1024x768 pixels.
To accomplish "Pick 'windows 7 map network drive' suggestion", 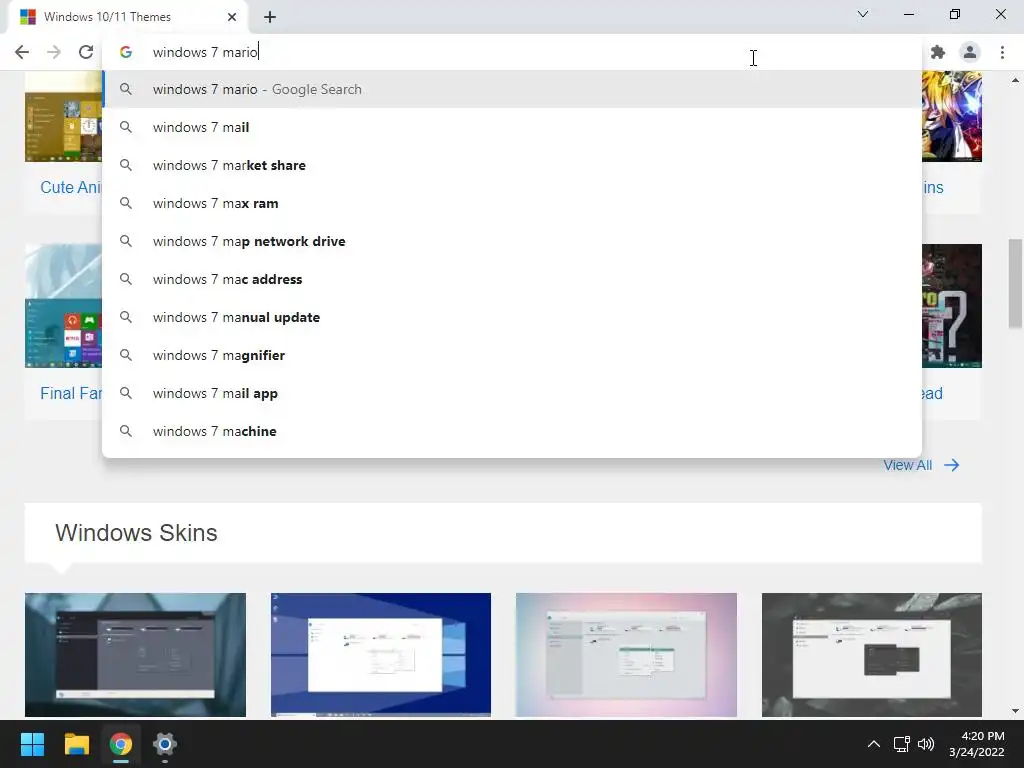I will click(512, 241).
